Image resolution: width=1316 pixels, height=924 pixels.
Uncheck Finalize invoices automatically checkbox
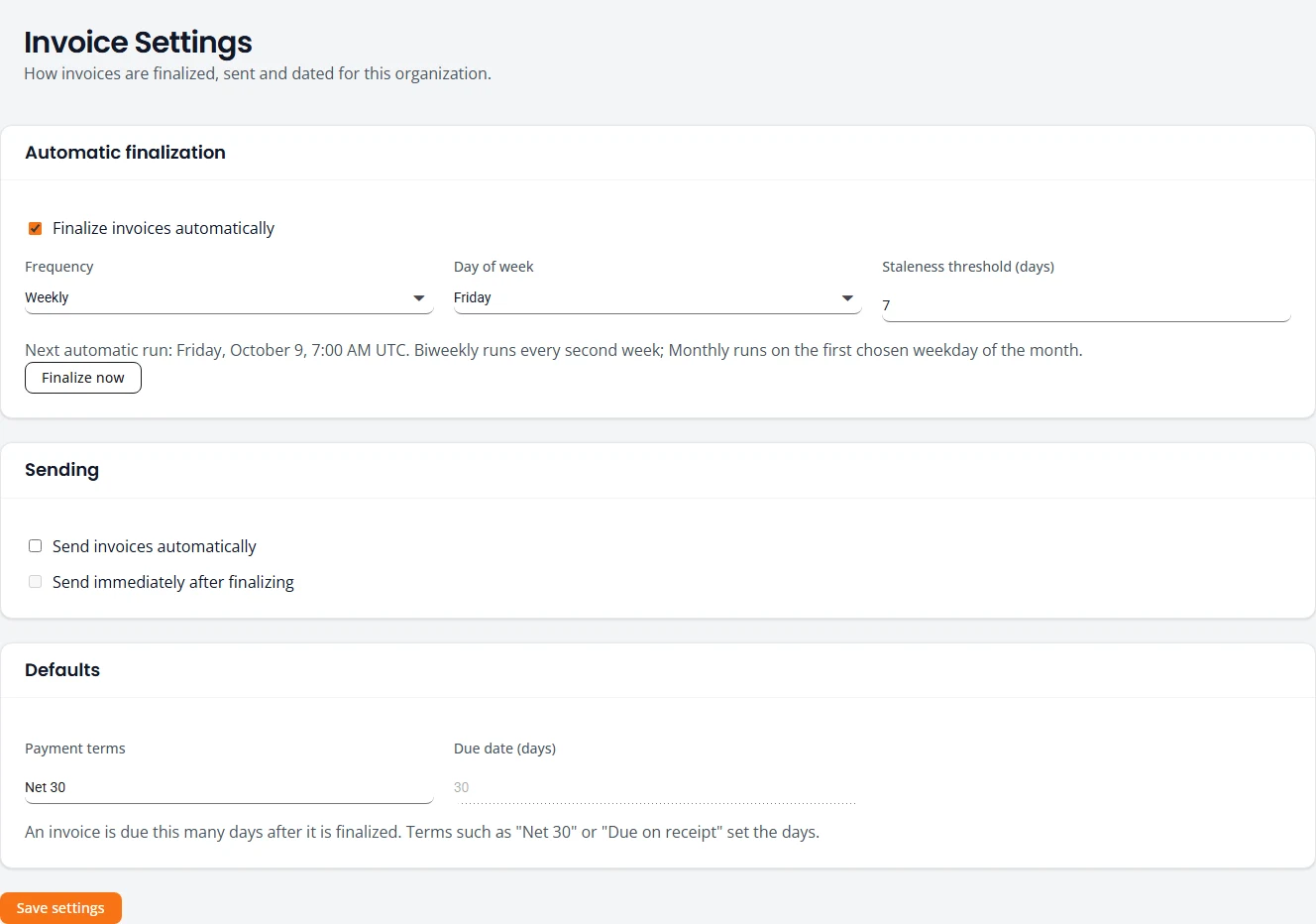(x=35, y=228)
